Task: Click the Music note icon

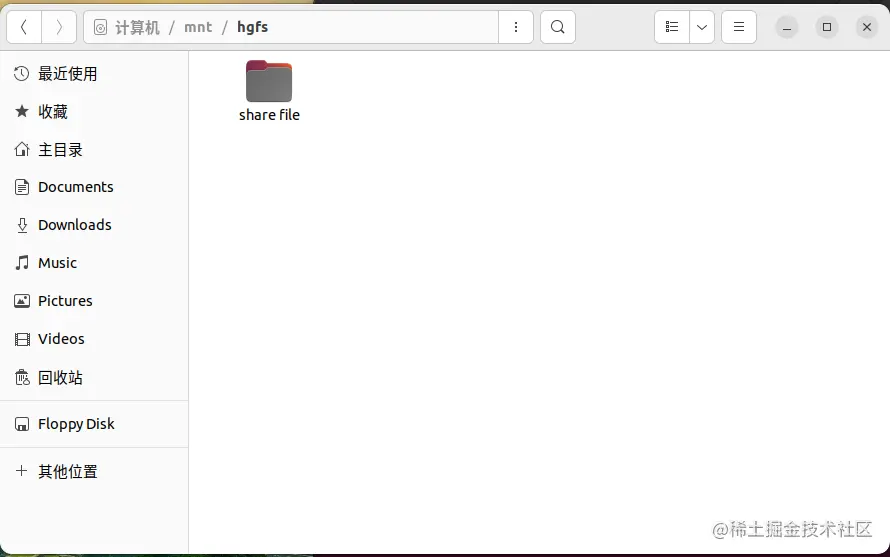Action: point(22,263)
